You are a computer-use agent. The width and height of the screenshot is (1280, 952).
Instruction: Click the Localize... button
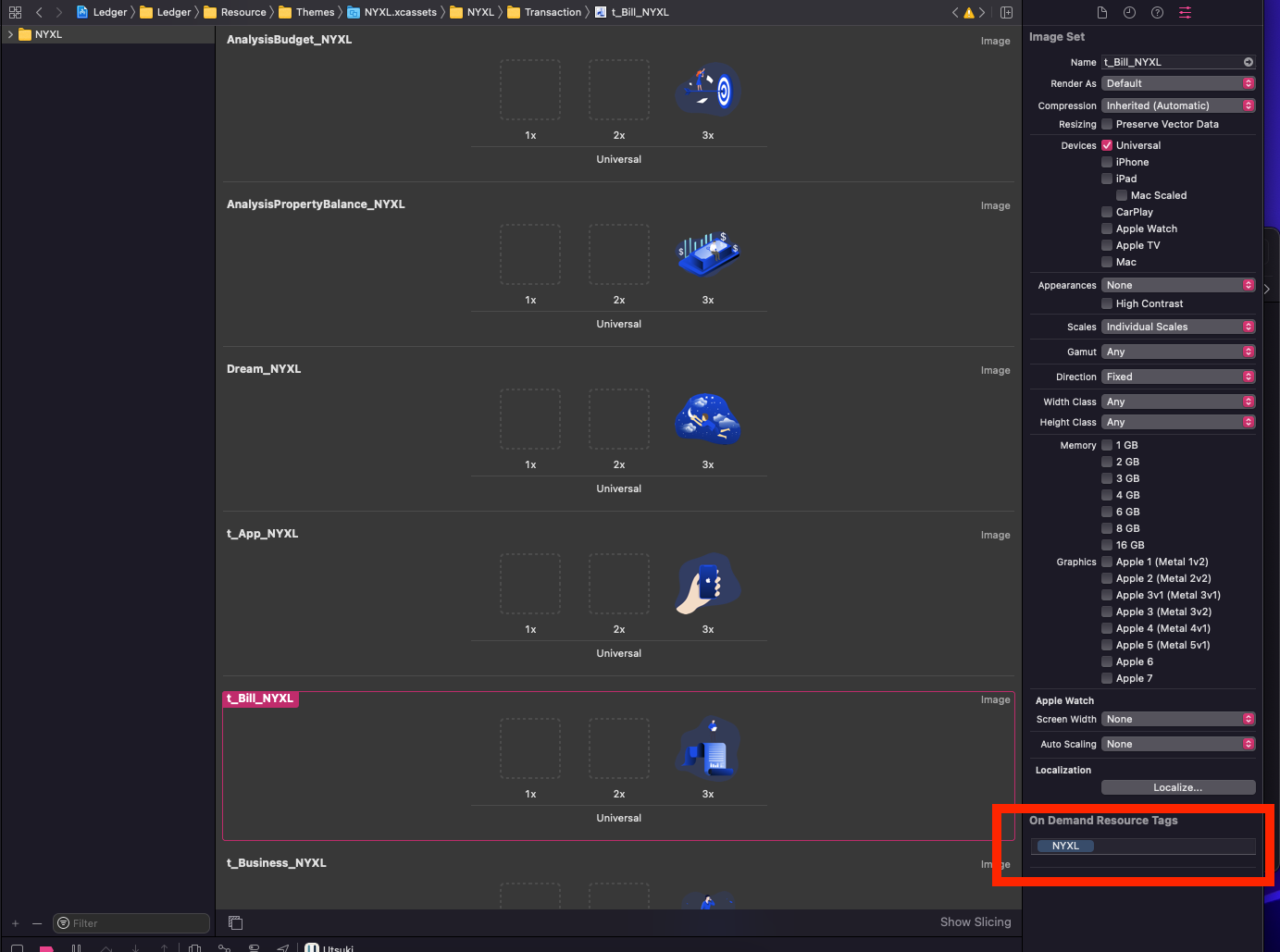pyautogui.click(x=1178, y=787)
